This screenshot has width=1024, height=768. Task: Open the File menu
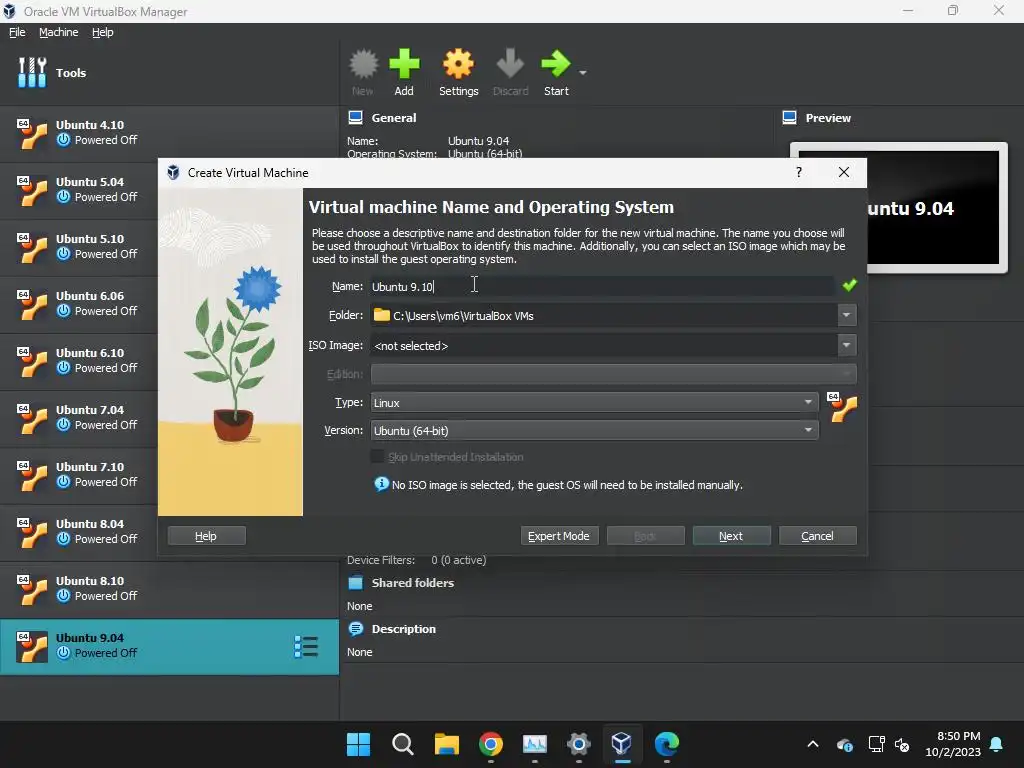point(17,32)
